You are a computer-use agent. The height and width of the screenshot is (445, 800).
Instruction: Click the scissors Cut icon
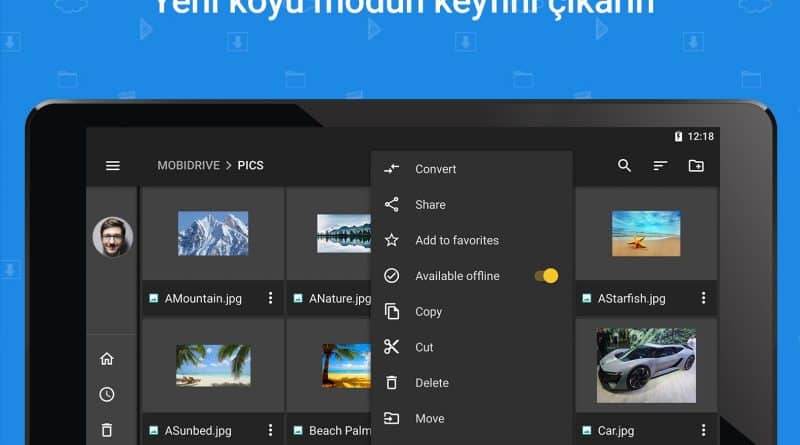[x=391, y=347]
